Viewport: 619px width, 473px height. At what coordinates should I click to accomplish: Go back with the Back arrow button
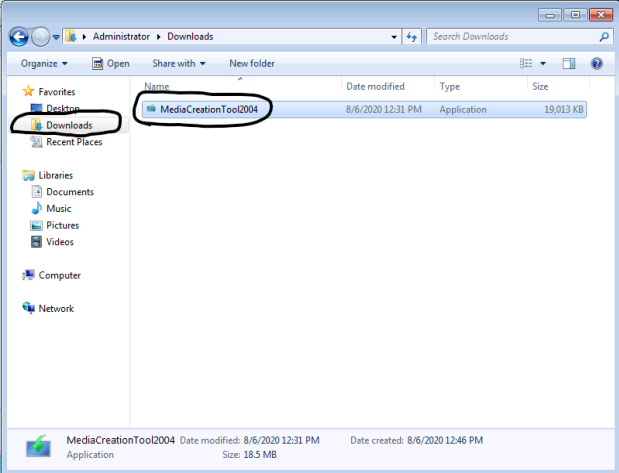click(19, 37)
